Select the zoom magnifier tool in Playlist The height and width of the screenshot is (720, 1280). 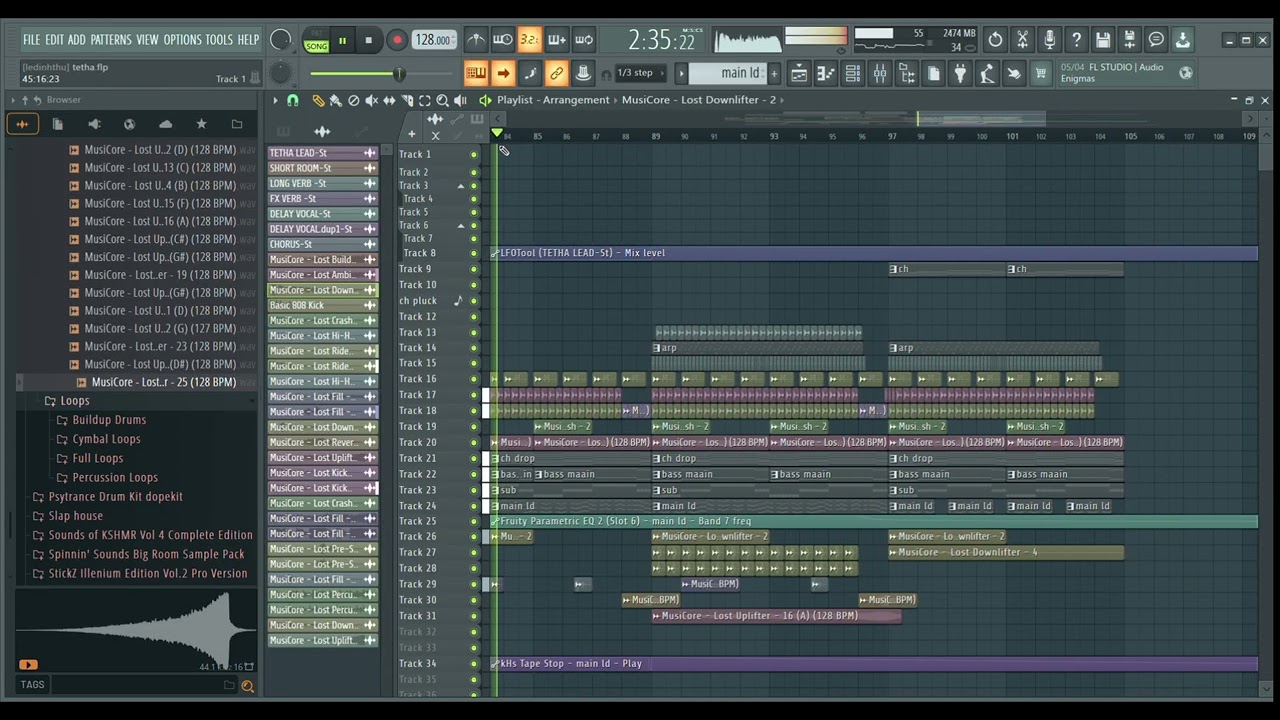(442, 100)
